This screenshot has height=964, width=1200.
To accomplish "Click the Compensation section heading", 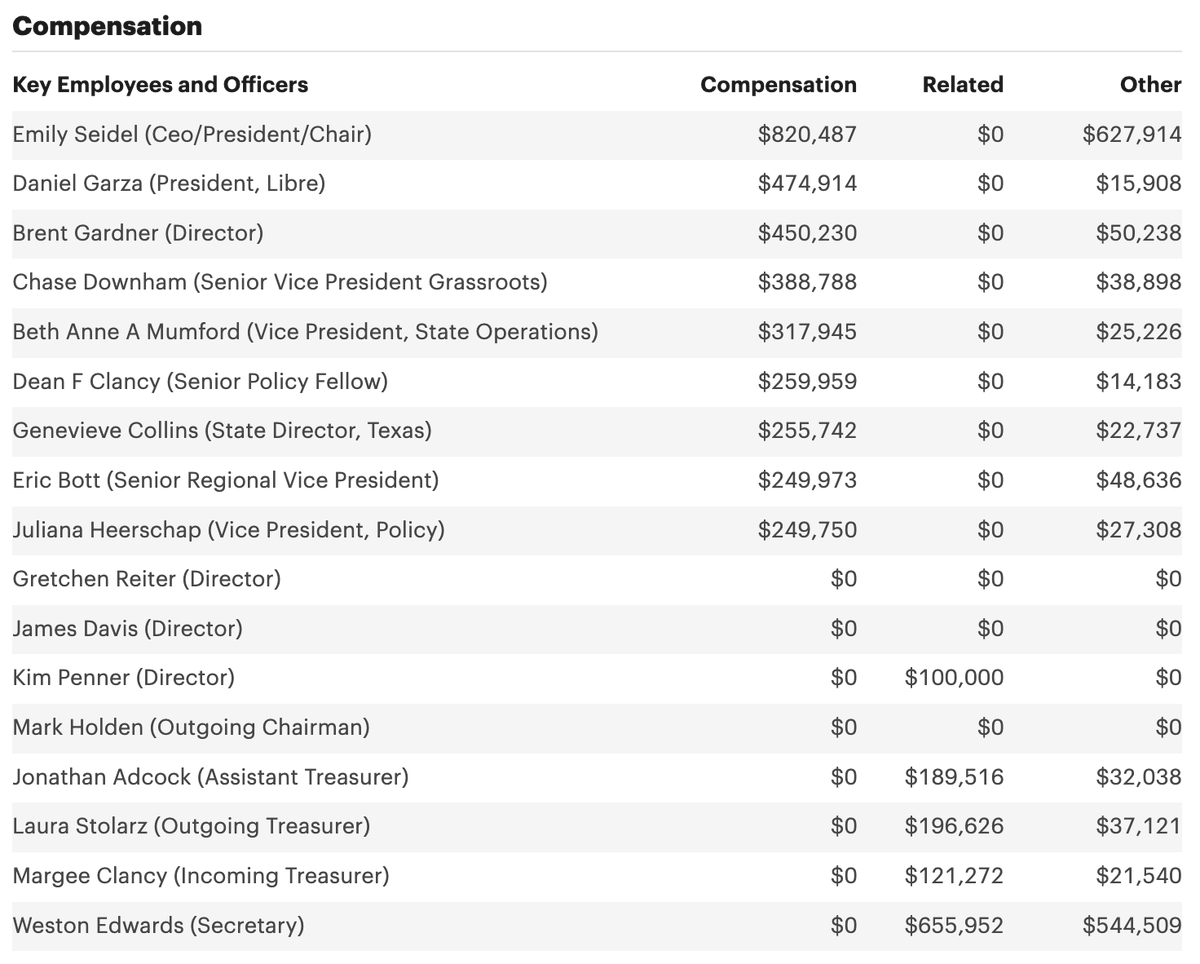I will pyautogui.click(x=107, y=26).
